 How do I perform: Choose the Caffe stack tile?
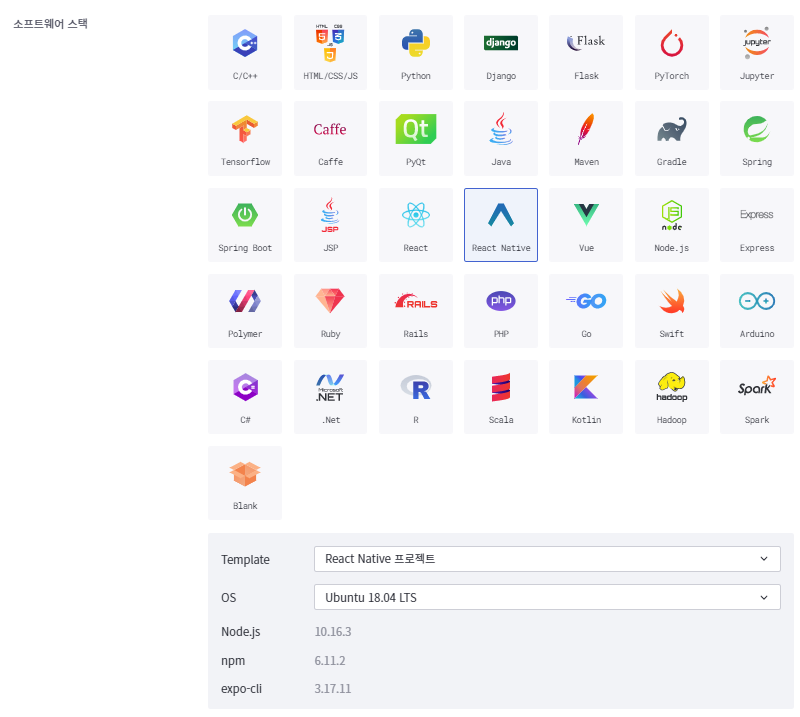pyautogui.click(x=330, y=139)
